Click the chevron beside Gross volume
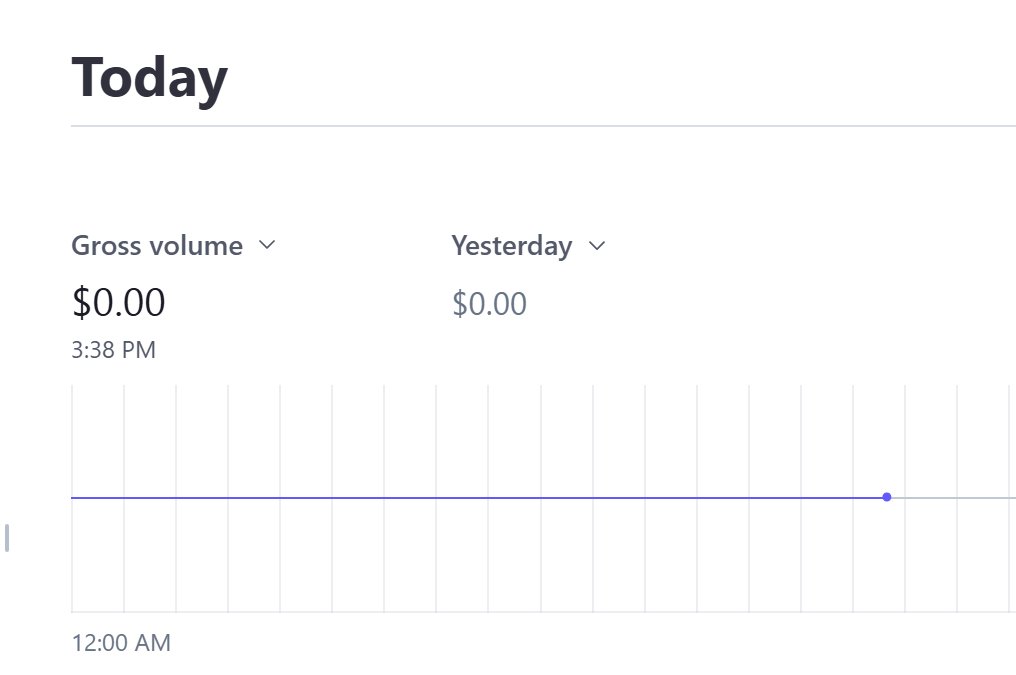The image size is (1016, 675). 267,245
